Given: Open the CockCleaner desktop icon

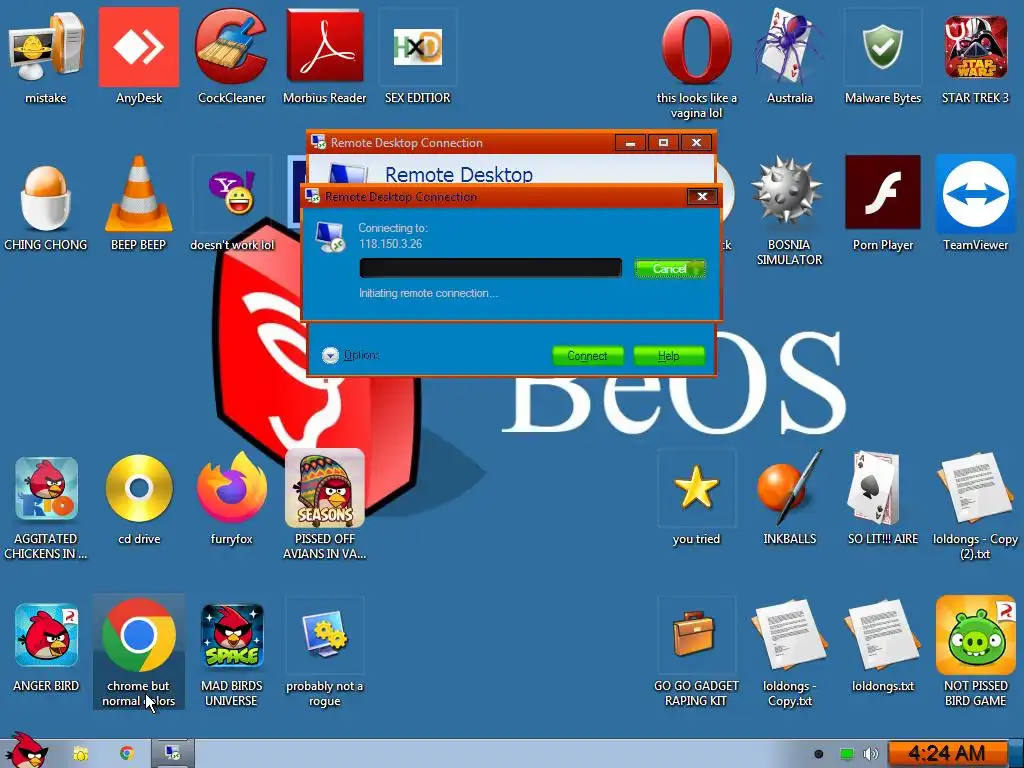Looking at the screenshot, I should pyautogui.click(x=231, y=57).
